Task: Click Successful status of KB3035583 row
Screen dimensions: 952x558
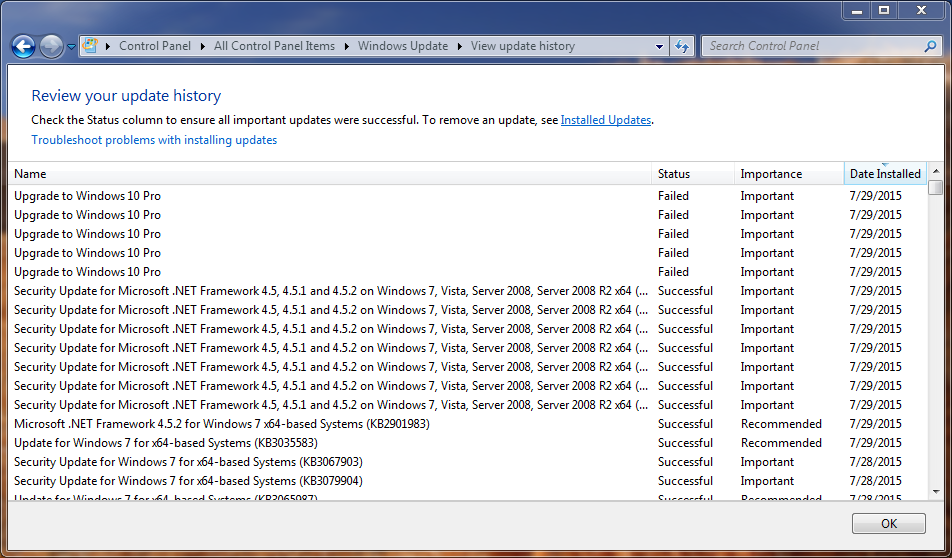Action: [685, 443]
